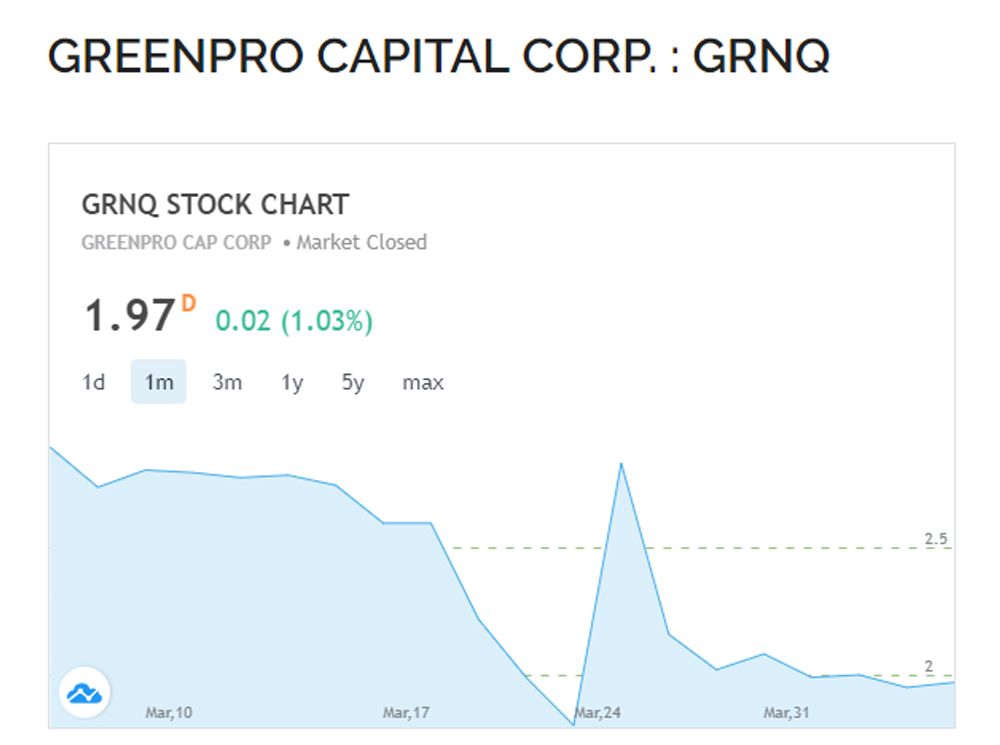Show max price history range
The width and height of the screenshot is (1000, 745).
click(422, 382)
